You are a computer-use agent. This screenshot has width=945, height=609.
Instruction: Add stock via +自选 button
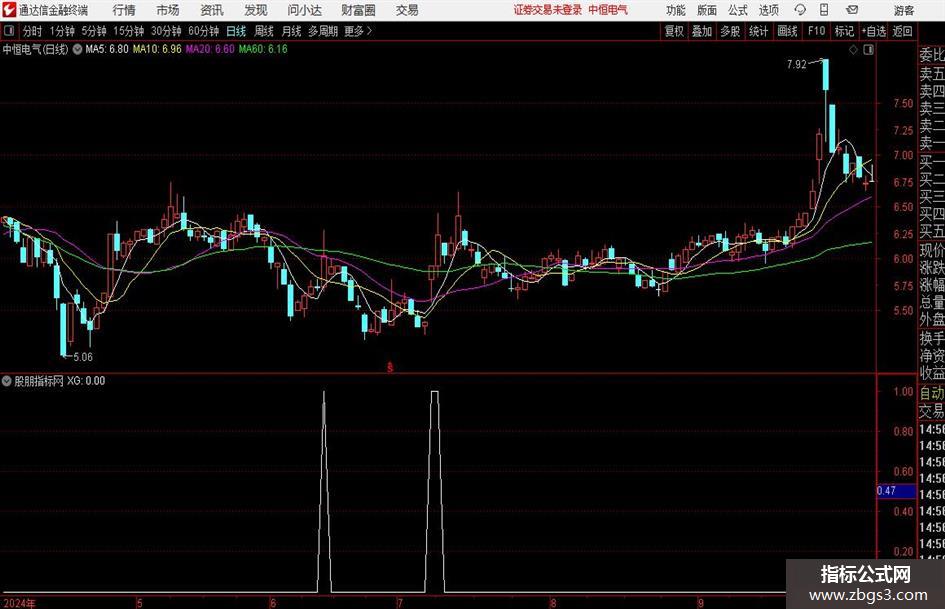coord(873,31)
